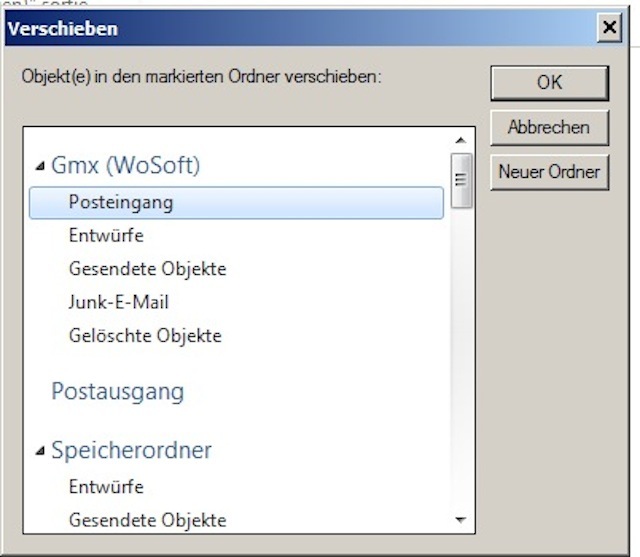Collapse the Speicherordner tree node
Image resolution: width=640 pixels, height=557 pixels.
(40, 450)
